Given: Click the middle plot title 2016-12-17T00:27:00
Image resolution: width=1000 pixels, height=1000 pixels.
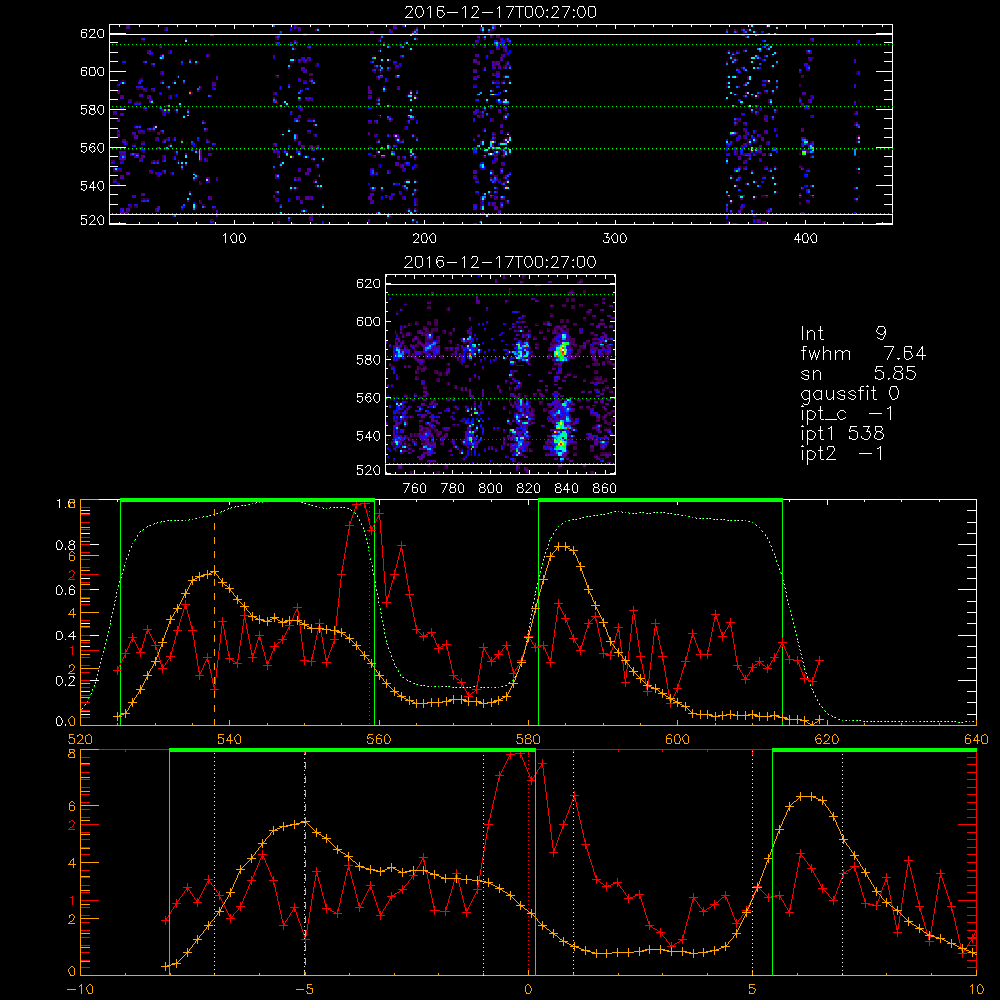Looking at the screenshot, I should [500, 262].
